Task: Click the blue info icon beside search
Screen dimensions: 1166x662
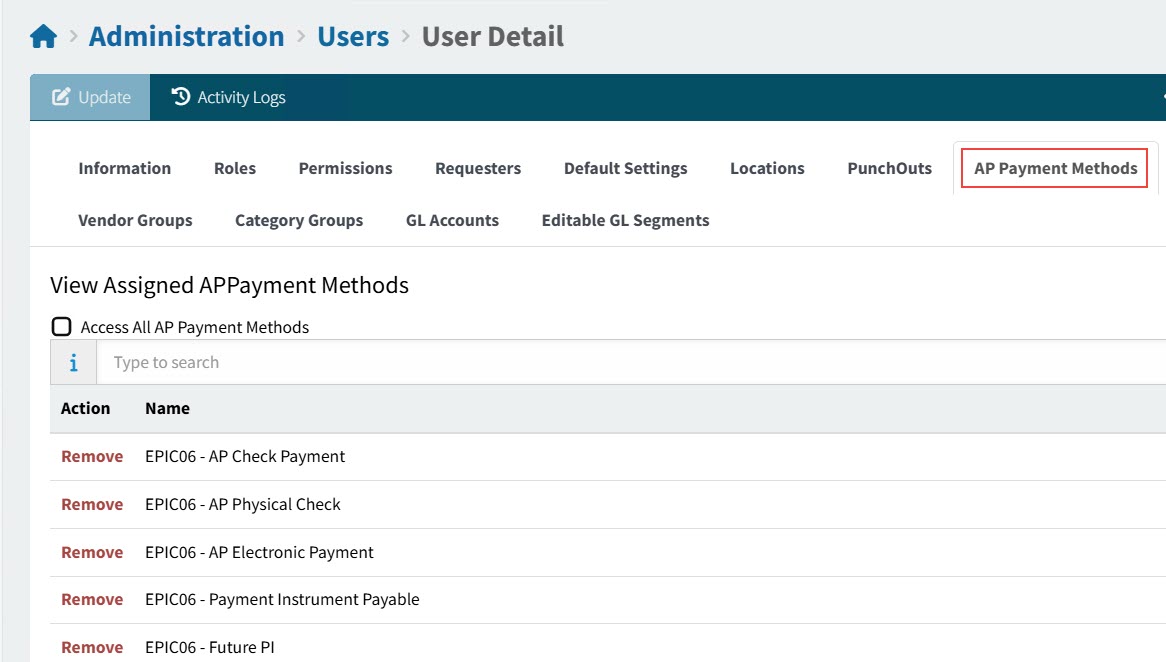Action: pos(73,363)
